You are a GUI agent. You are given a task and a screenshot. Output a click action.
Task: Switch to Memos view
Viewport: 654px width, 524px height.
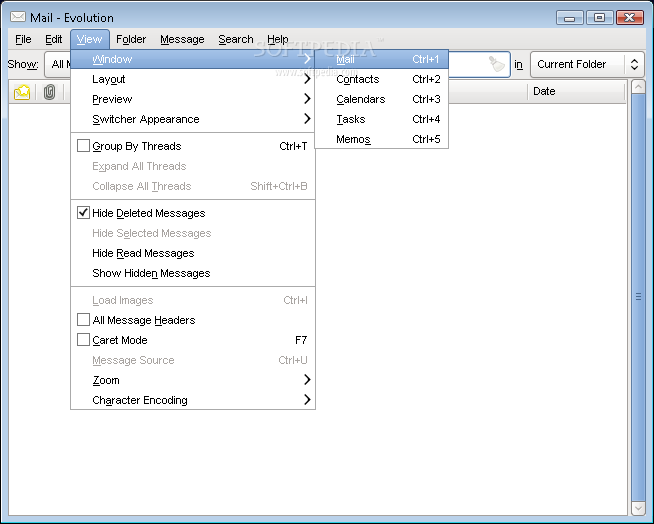click(x=382, y=139)
